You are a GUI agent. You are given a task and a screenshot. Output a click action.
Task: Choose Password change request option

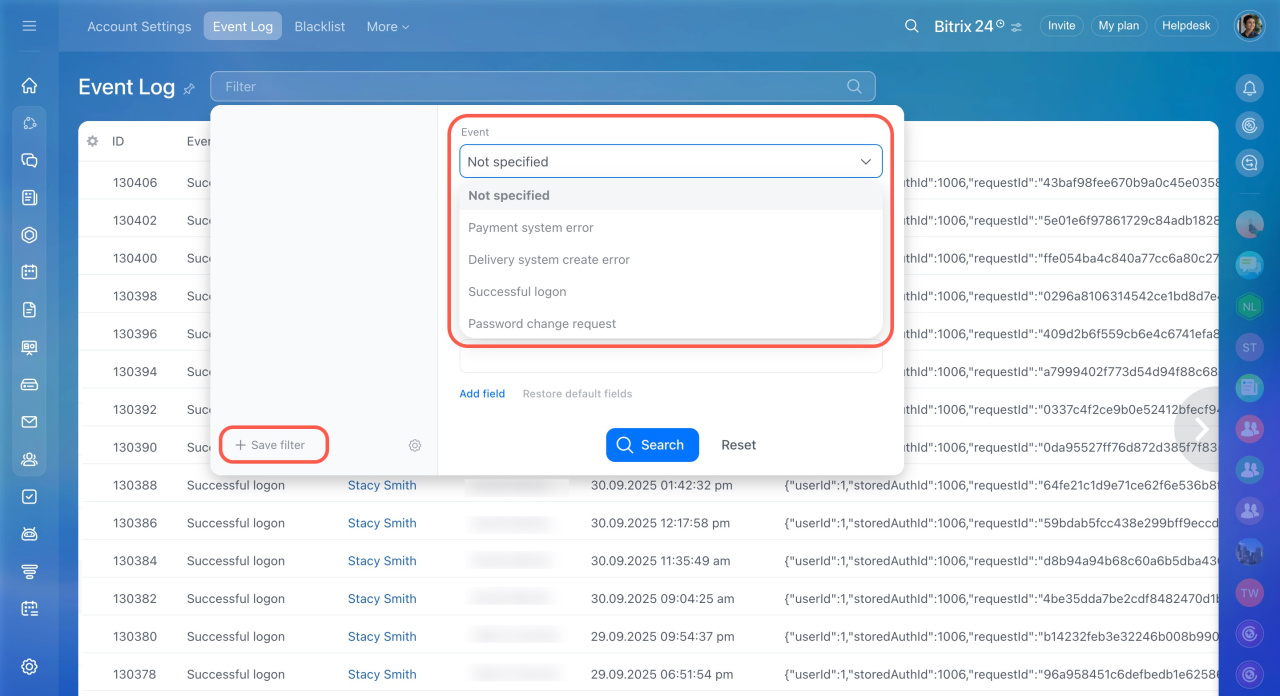(x=542, y=324)
